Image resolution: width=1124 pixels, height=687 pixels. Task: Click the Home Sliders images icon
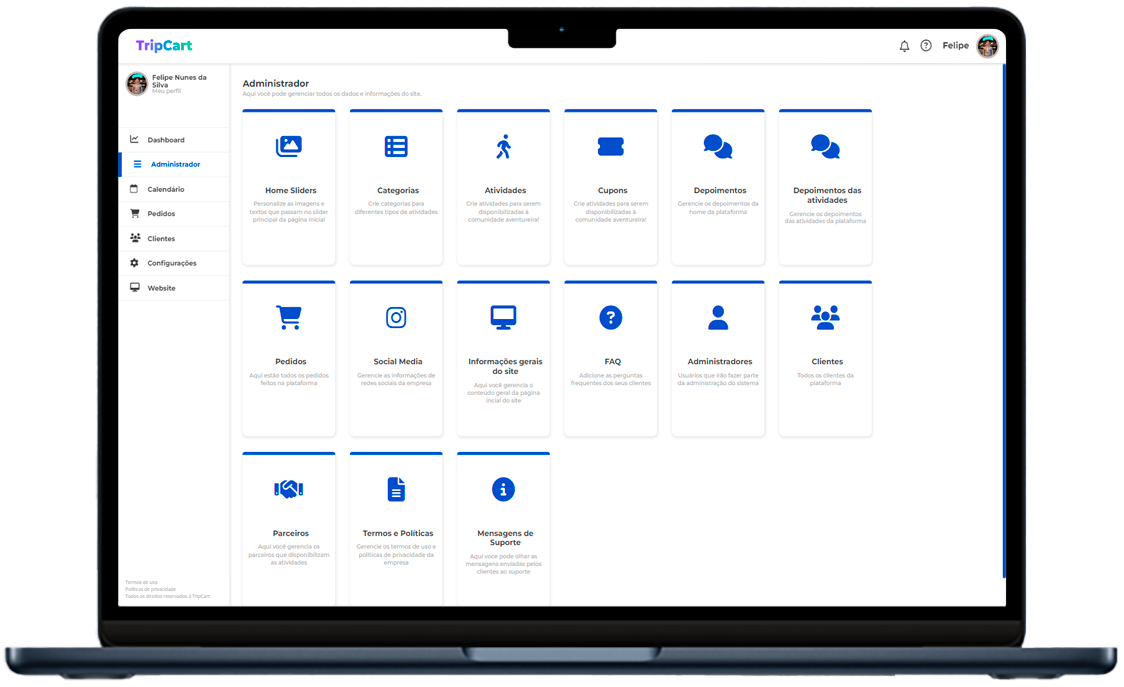(x=289, y=146)
